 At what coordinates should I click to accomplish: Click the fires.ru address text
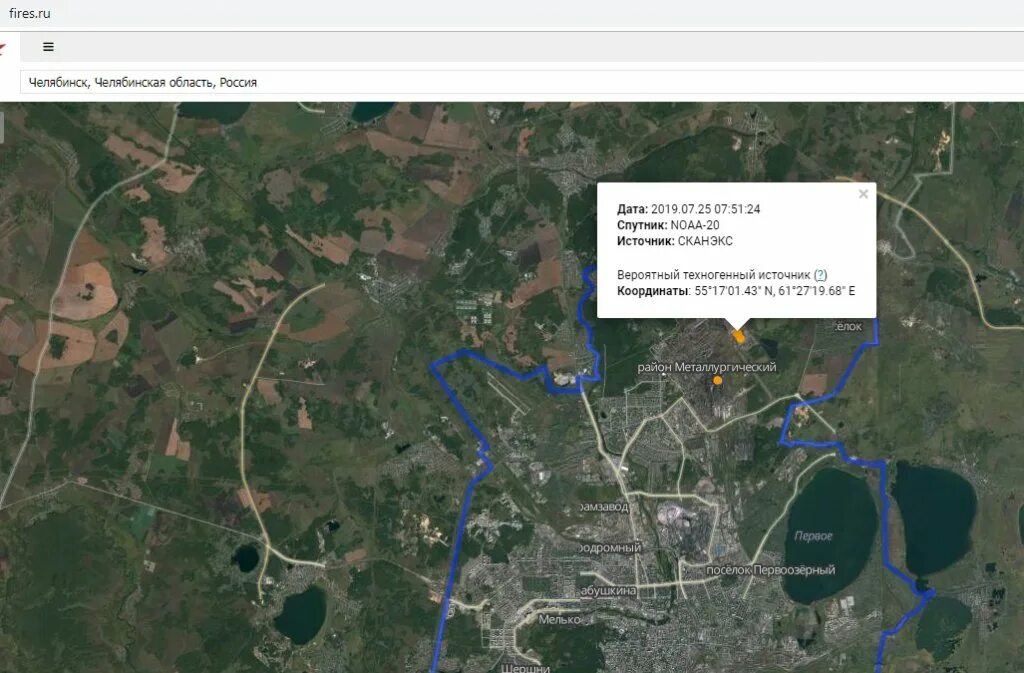click(x=29, y=13)
